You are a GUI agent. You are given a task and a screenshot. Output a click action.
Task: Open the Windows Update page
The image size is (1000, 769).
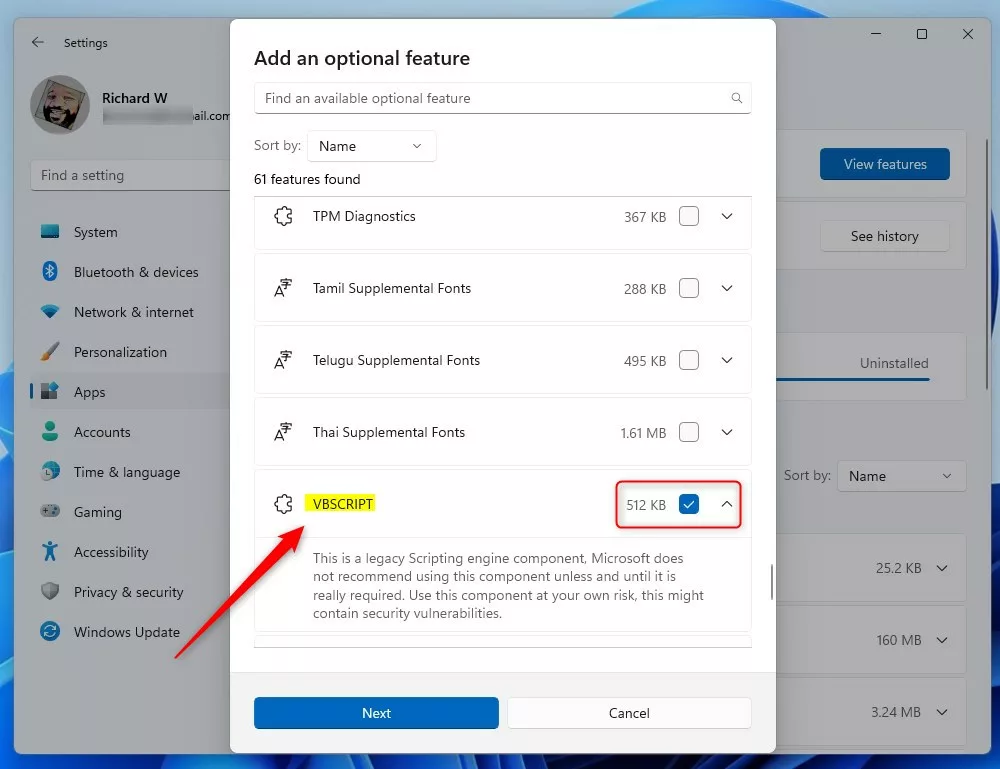point(130,632)
